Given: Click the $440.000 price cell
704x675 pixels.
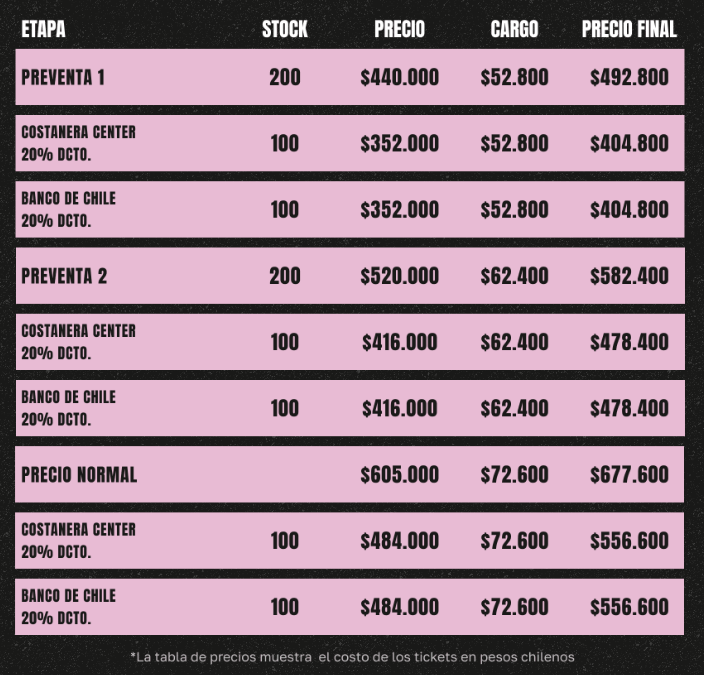Looking at the screenshot, I should [399, 77].
